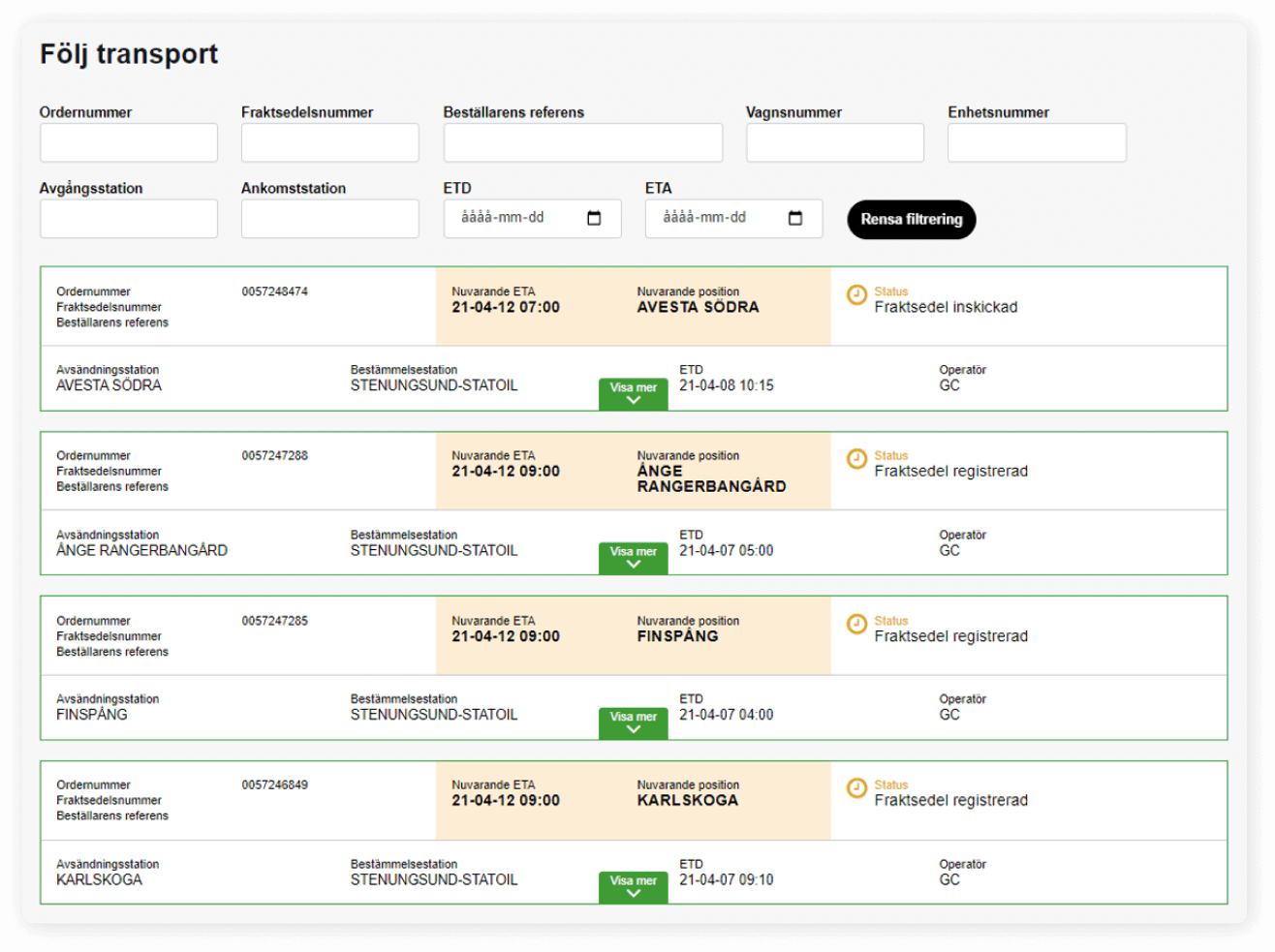This screenshot has width=1275, height=952.
Task: Click the chevron on the KARLSKOGA Visa mer button
Action: pos(633,894)
